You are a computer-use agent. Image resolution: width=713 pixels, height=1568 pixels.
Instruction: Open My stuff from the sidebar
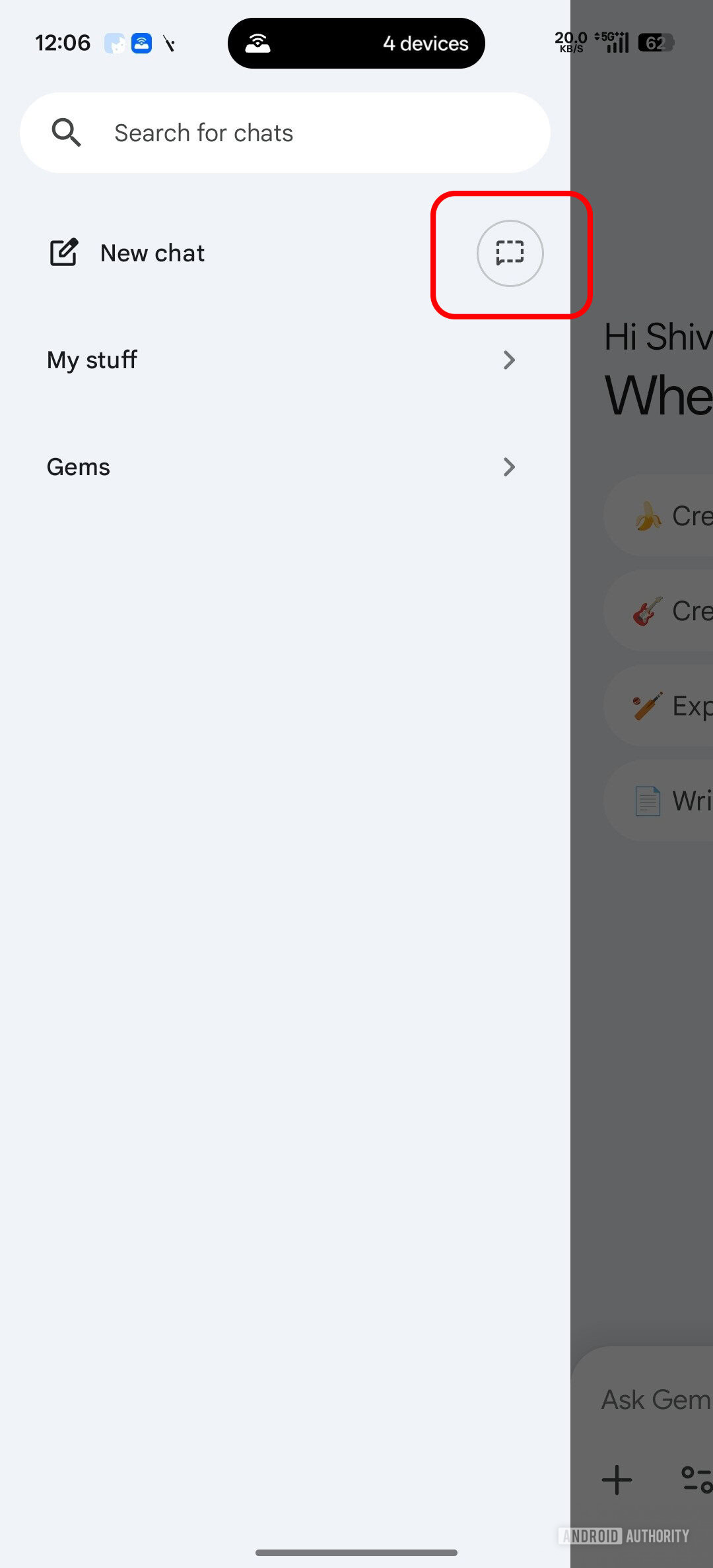(92, 360)
